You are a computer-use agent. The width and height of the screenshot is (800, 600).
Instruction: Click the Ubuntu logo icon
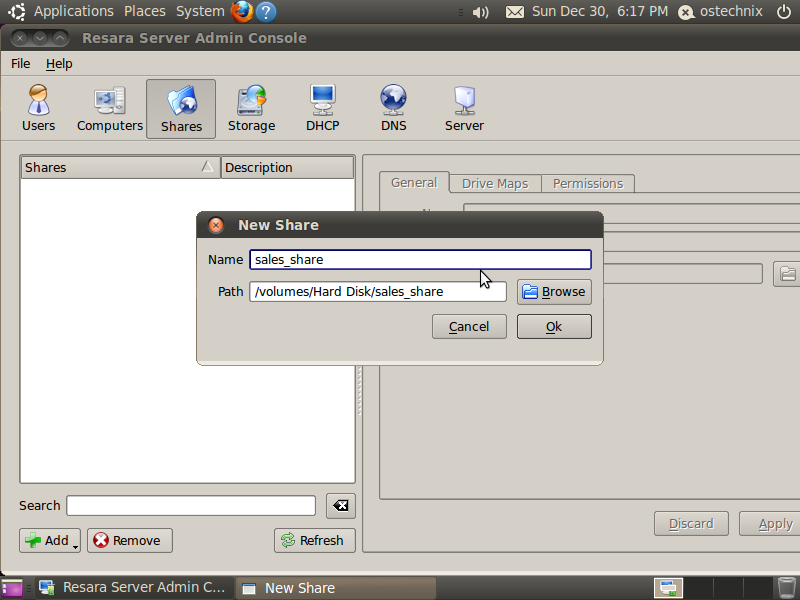point(17,11)
